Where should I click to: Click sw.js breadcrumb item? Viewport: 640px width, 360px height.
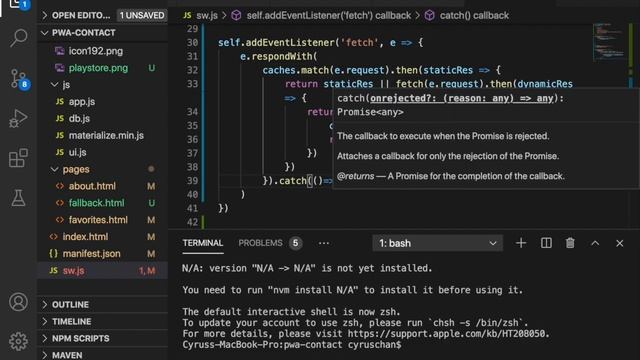point(207,16)
